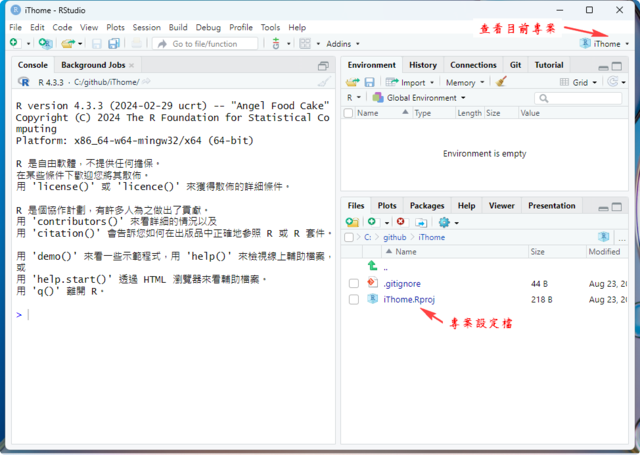Open the Grid view dropdown
Viewport: 640px width, 455px height.
578,82
